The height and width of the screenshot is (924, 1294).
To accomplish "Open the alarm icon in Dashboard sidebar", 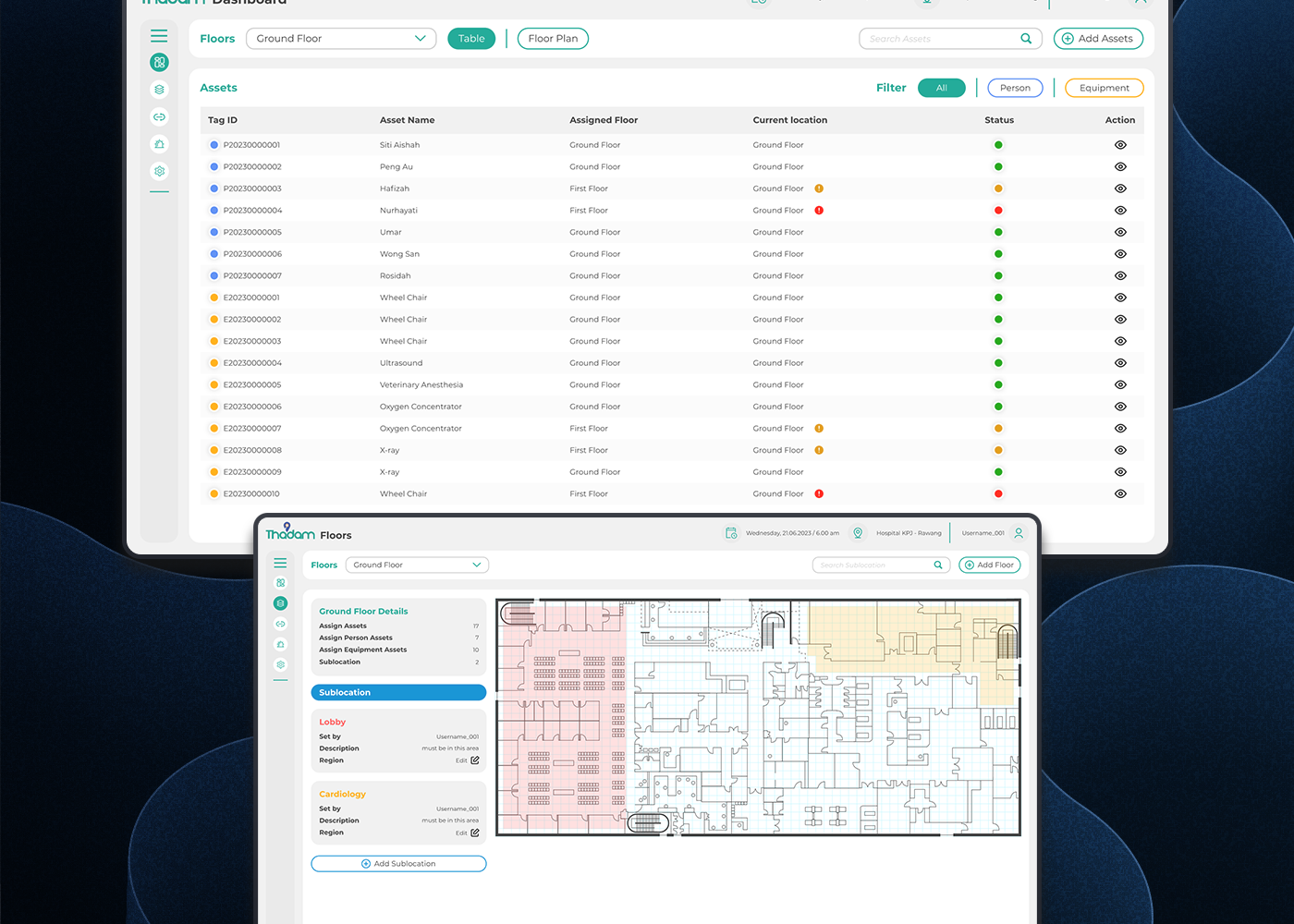I will tap(160, 144).
